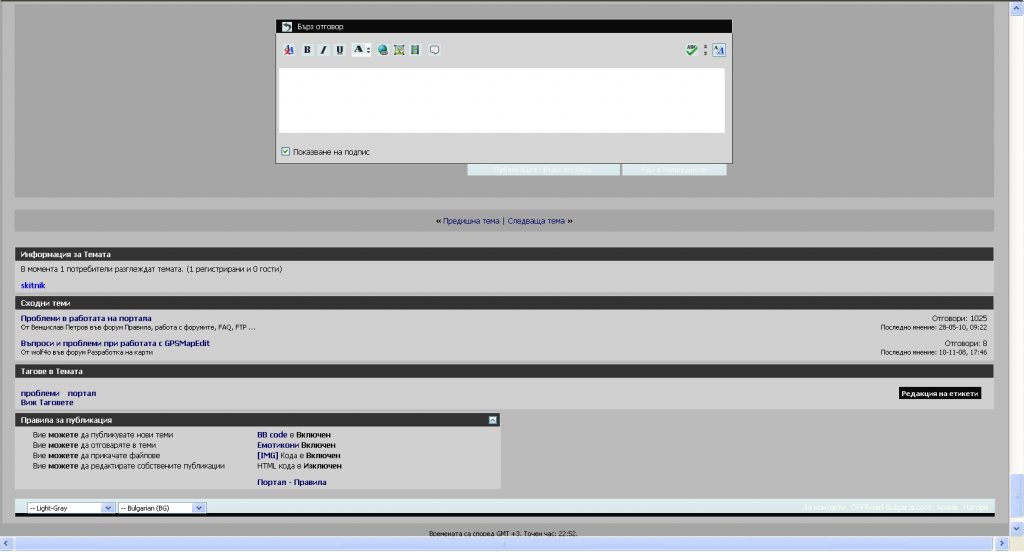Insert a hyperlink with the globe icon
The image size is (1024, 552).
(383, 50)
